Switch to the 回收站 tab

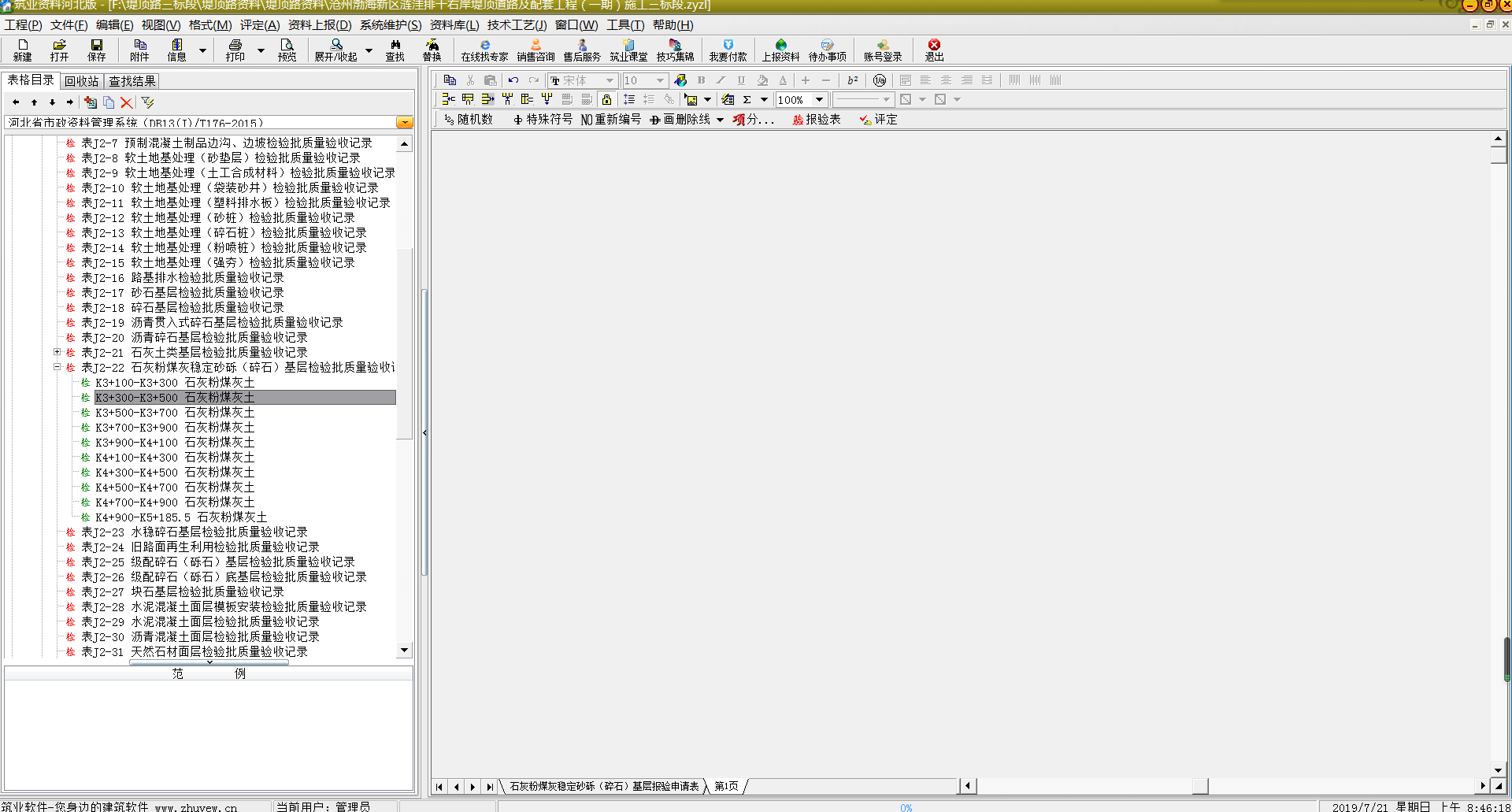pos(82,81)
